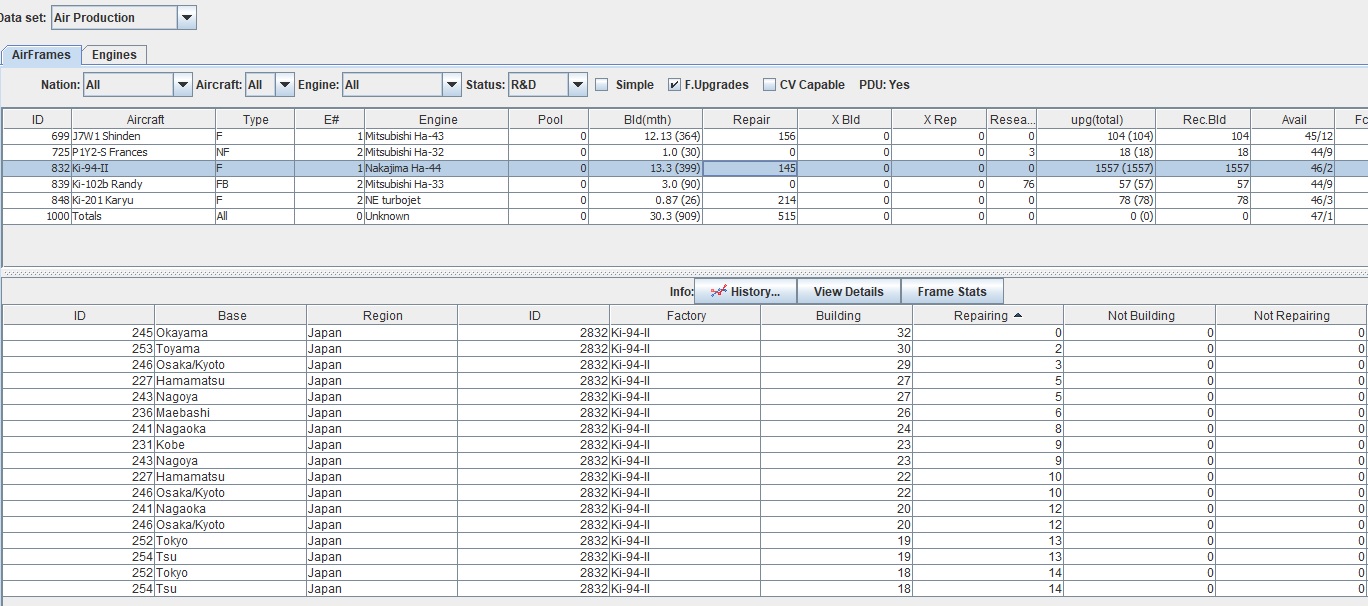Screen dimensions: 1368x606
Task: Select the Kobe base row
Action: (x=684, y=445)
